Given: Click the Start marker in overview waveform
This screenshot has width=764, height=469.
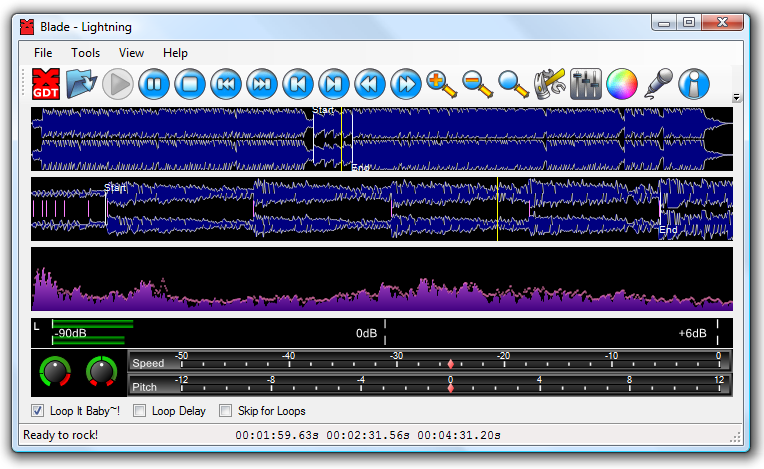Looking at the screenshot, I should pyautogui.click(x=323, y=110).
